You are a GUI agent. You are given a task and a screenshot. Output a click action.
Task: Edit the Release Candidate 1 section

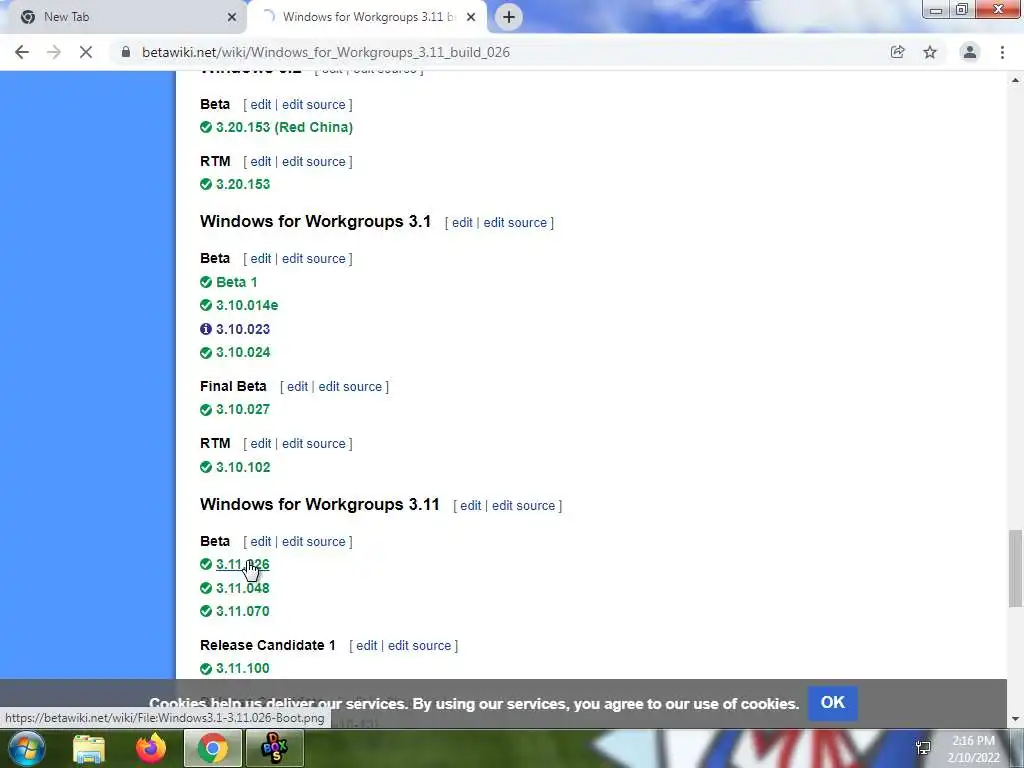[x=366, y=646]
